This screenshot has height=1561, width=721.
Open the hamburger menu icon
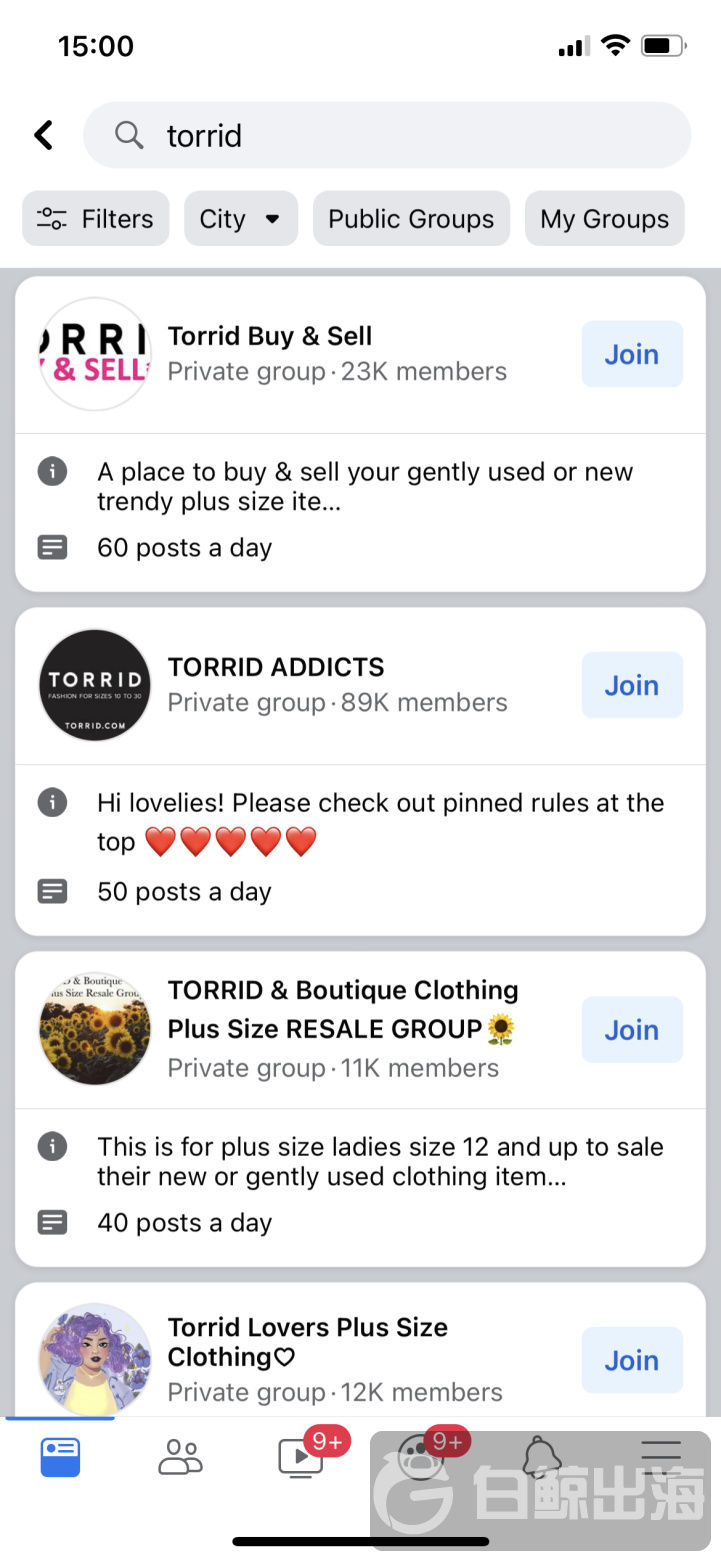click(661, 1457)
